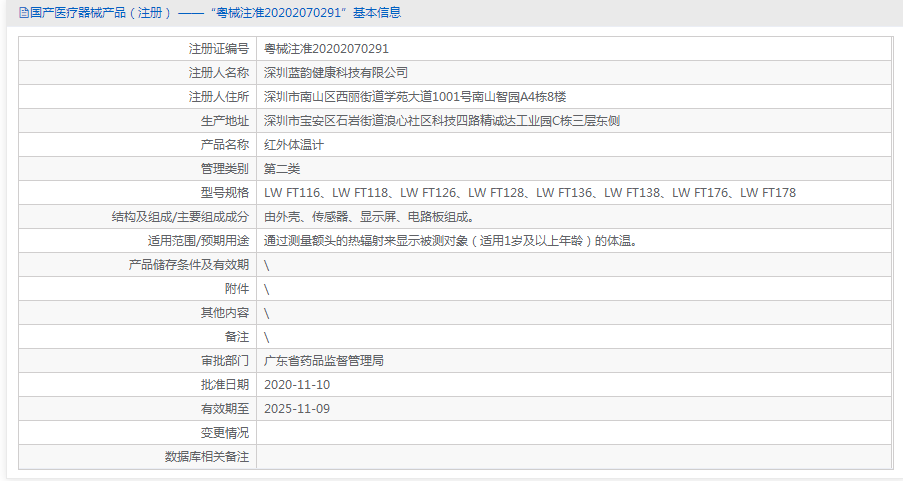Click the 注册人名称 label
903x481 pixels.
(x=219, y=73)
